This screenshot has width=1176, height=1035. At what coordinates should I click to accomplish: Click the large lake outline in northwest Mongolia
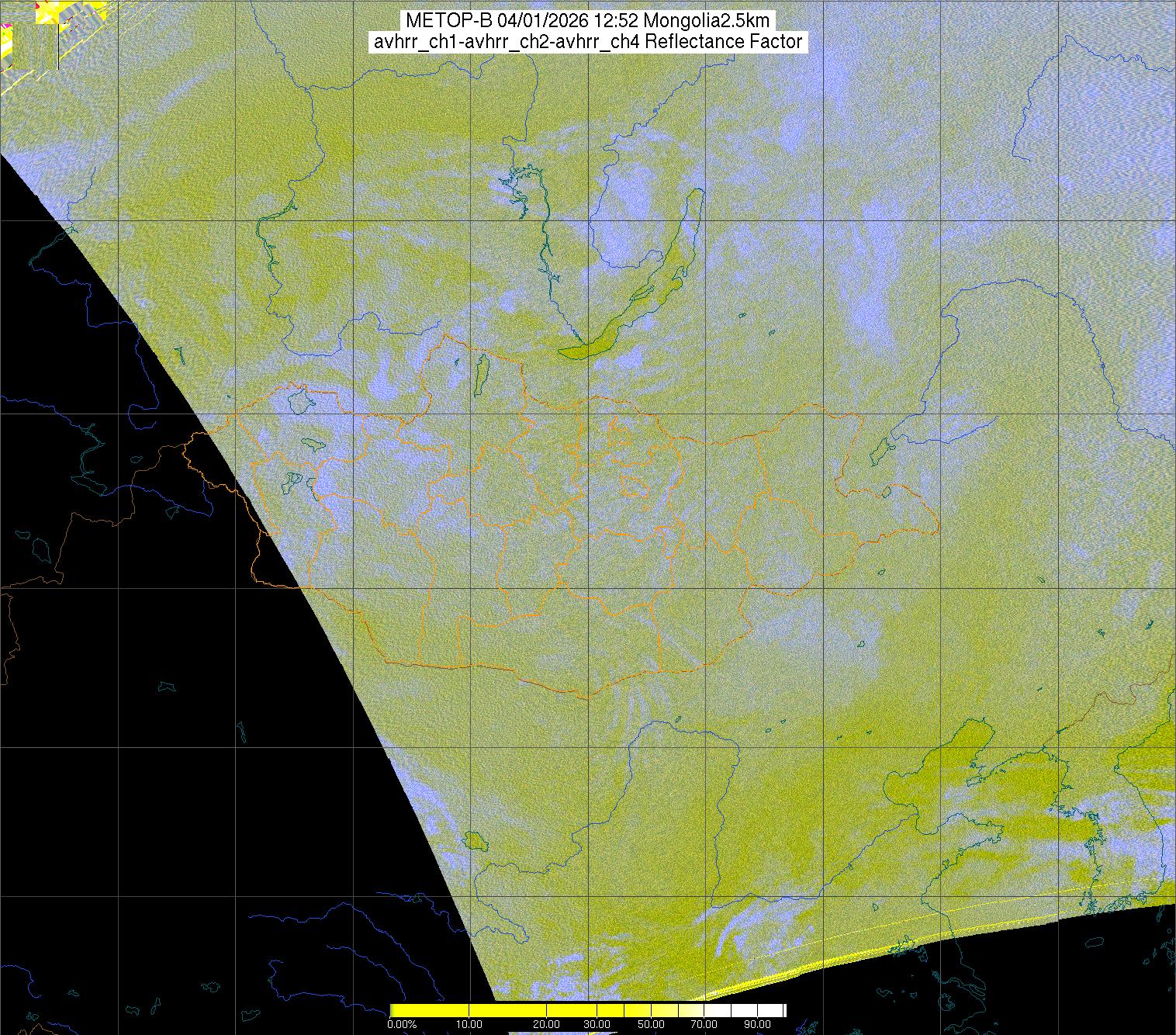click(x=299, y=400)
